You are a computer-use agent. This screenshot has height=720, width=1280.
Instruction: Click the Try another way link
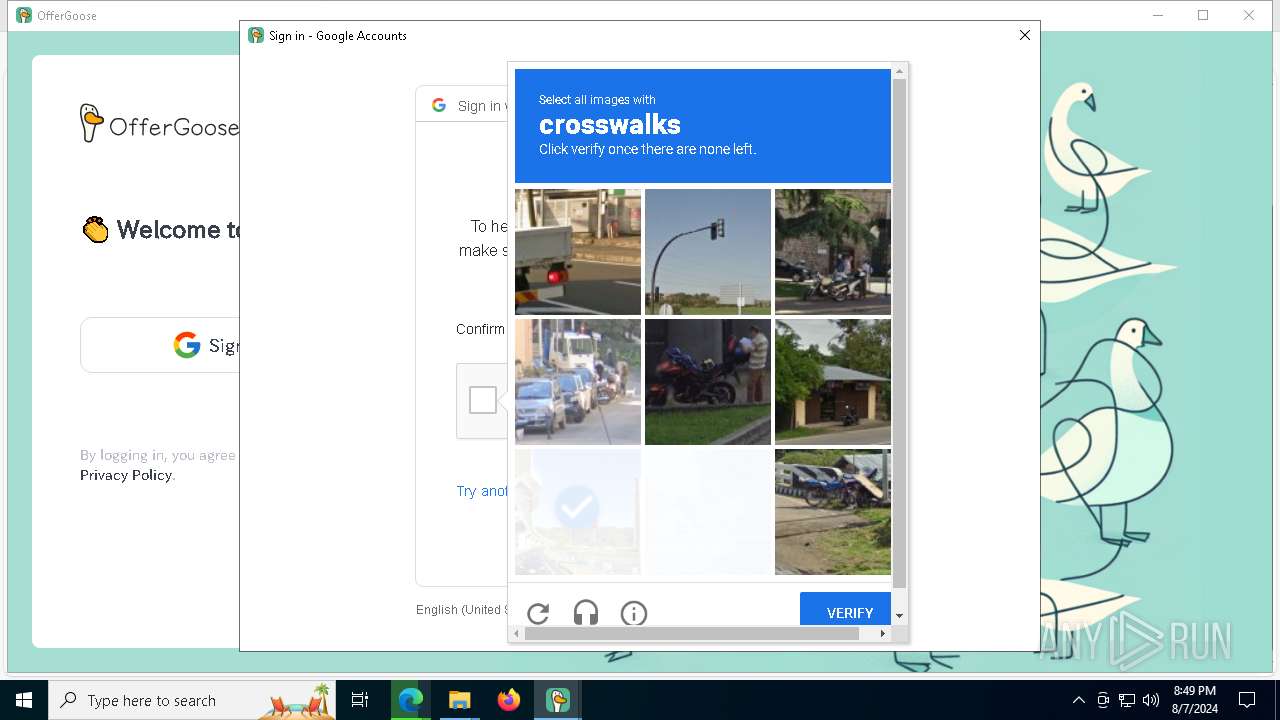click(482, 491)
